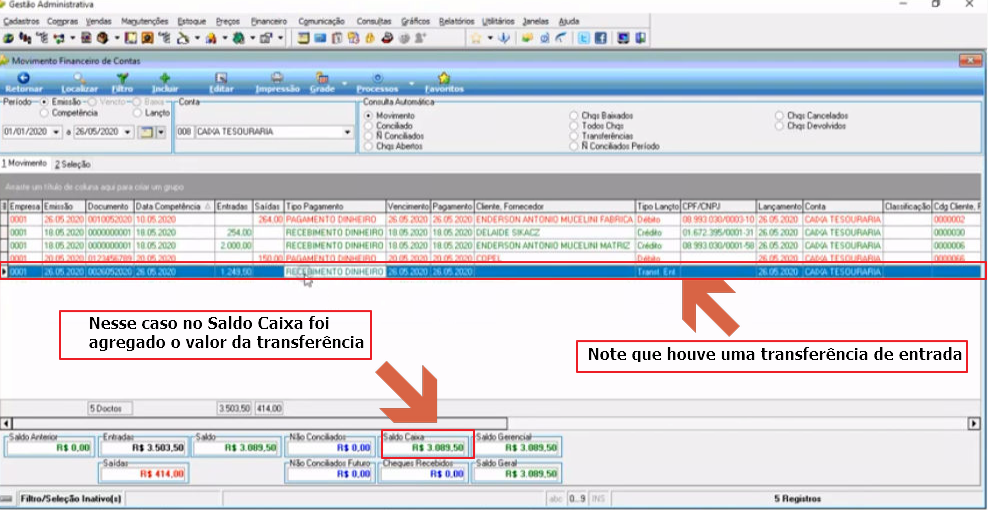Open start date 01/01/2020 dropdown

coord(57,132)
